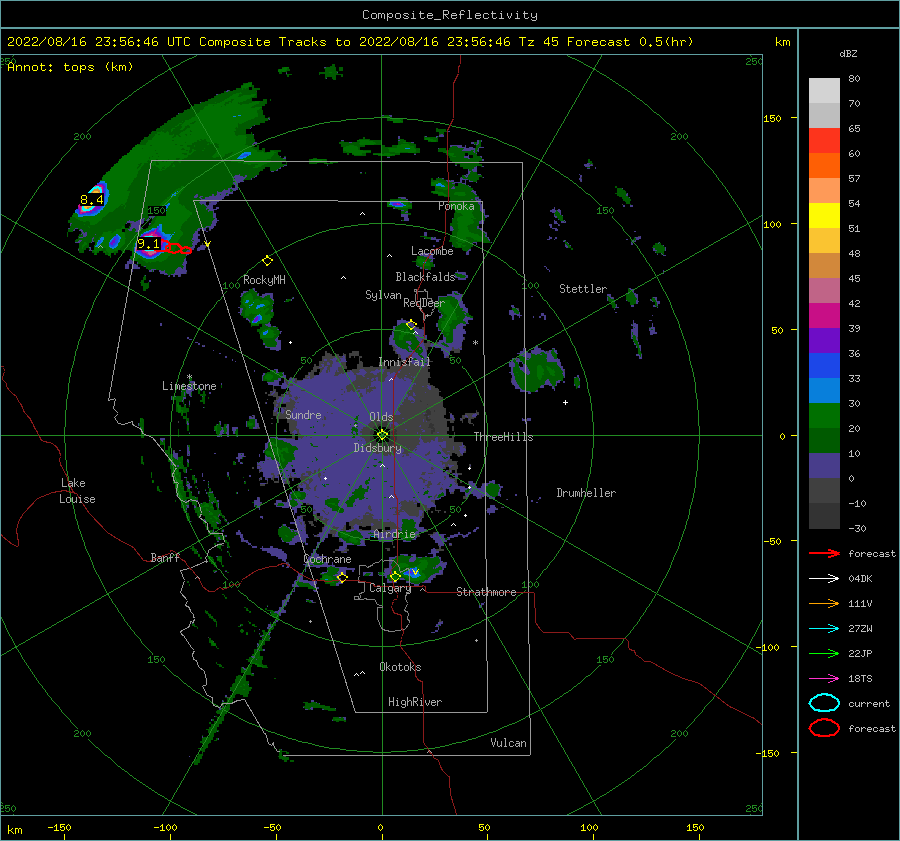Click the blue swatch between 36 and 33 dBZ
This screenshot has width=900, height=841.
(824, 366)
